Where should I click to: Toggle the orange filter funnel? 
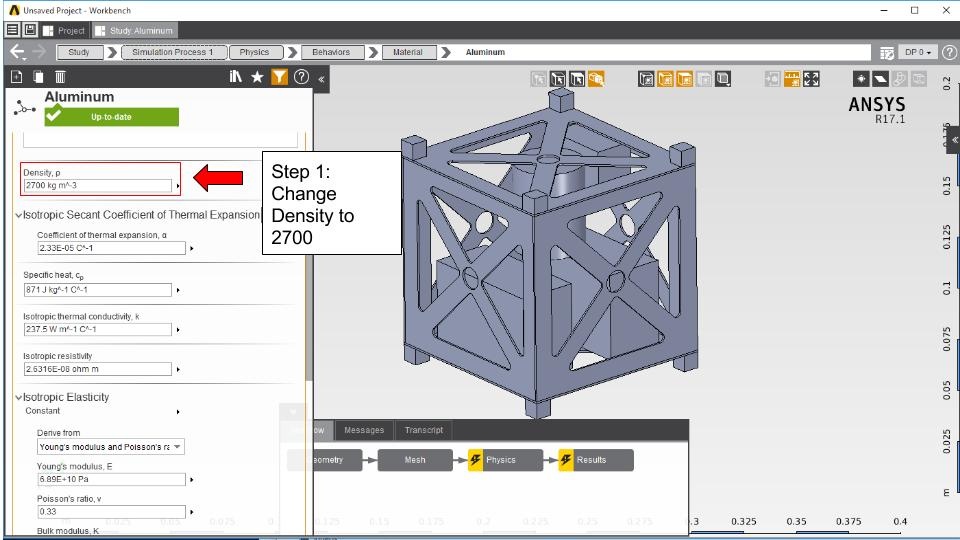pyautogui.click(x=279, y=77)
